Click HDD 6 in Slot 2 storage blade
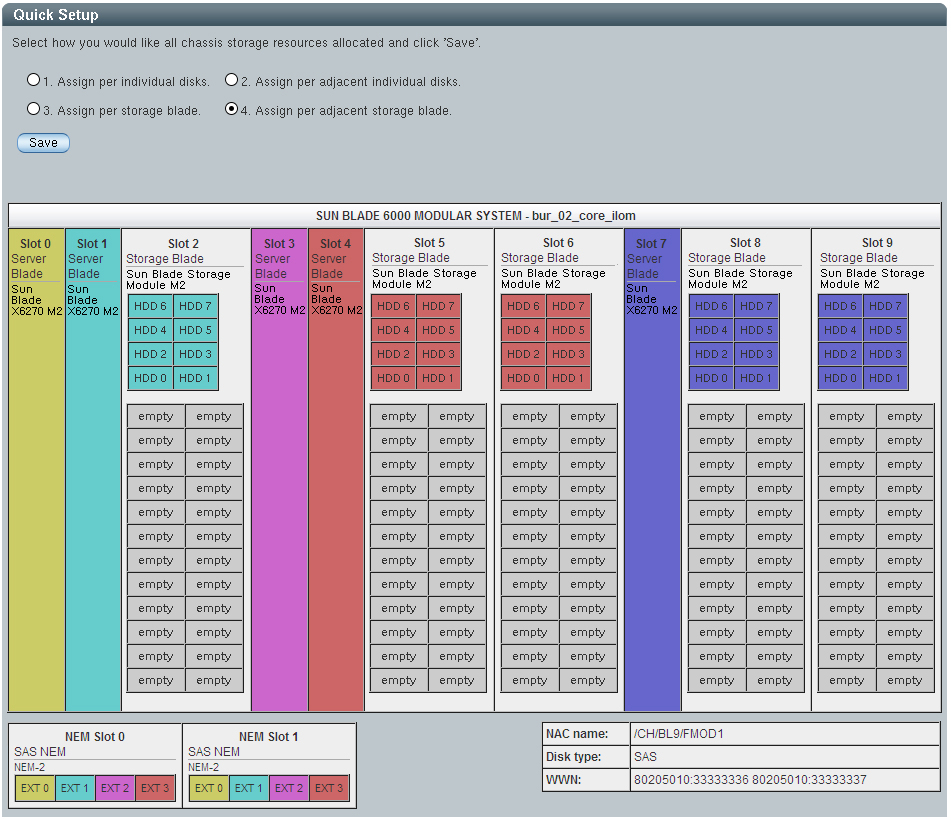 [x=150, y=306]
